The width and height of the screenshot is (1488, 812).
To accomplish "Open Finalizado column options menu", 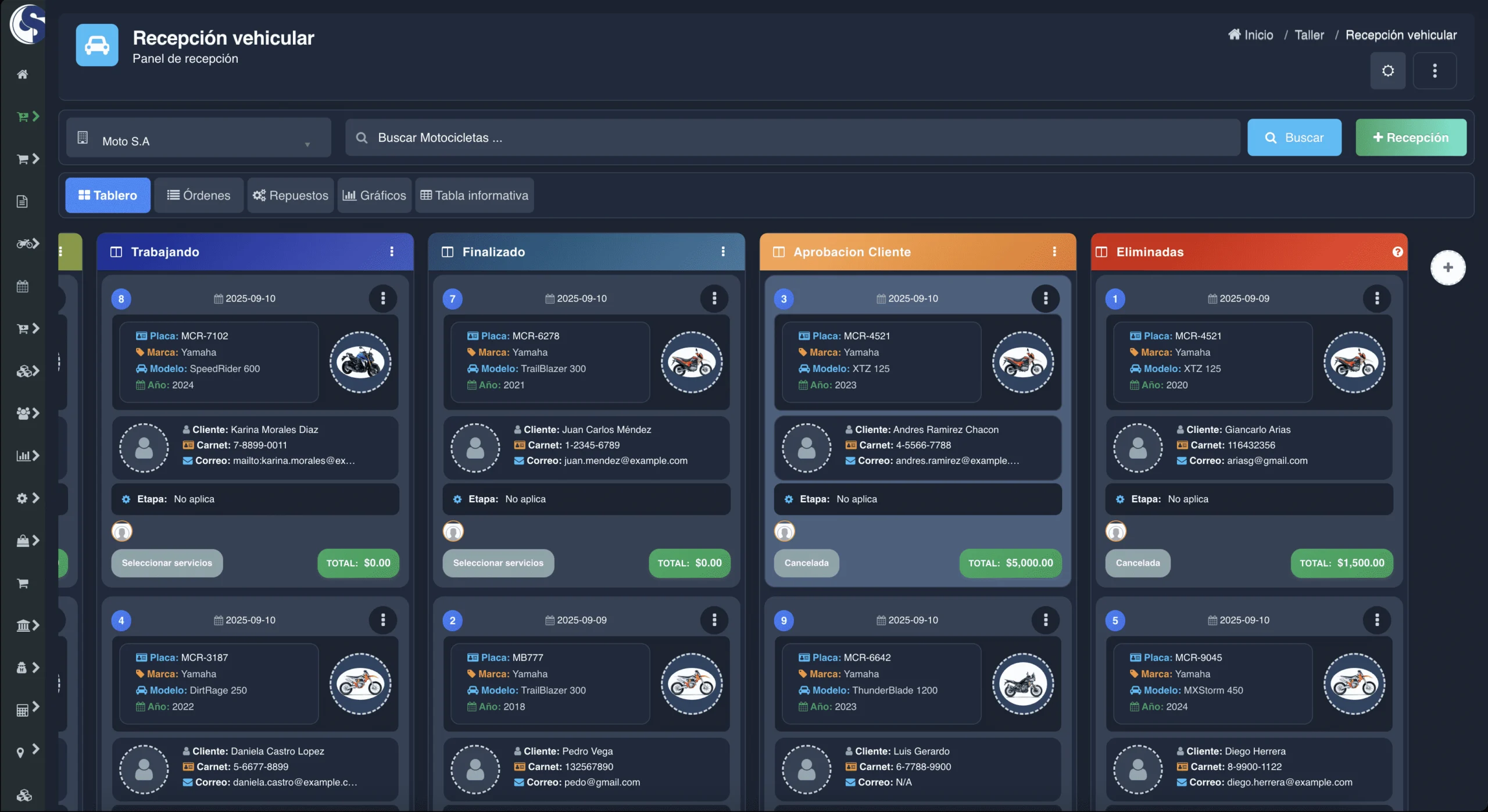I will point(722,252).
